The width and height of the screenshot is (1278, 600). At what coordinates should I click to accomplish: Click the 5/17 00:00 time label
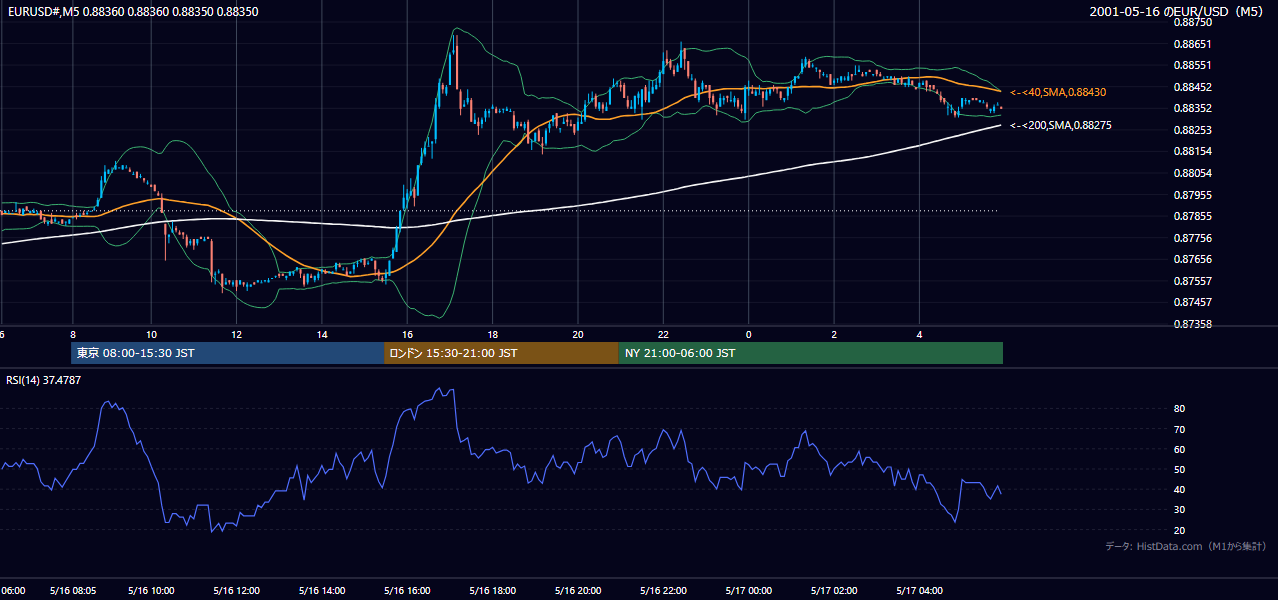point(748,590)
